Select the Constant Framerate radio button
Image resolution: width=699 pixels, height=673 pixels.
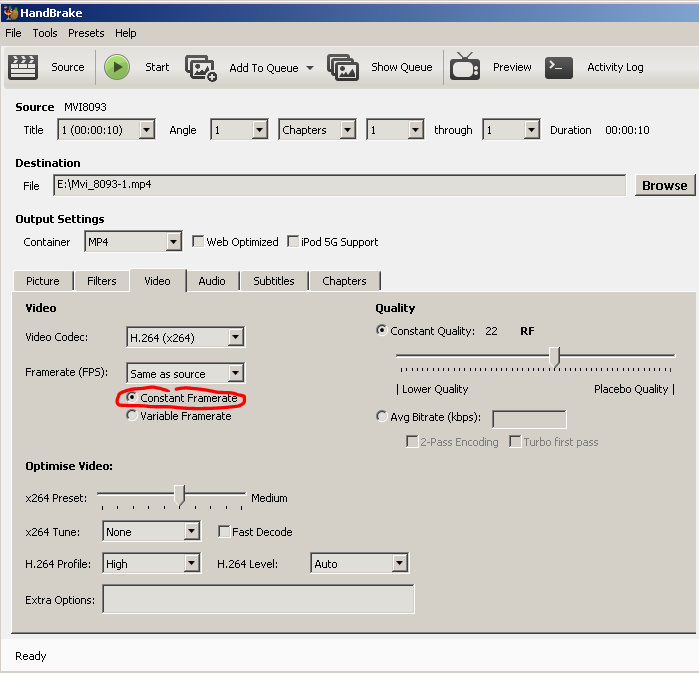click(x=132, y=397)
